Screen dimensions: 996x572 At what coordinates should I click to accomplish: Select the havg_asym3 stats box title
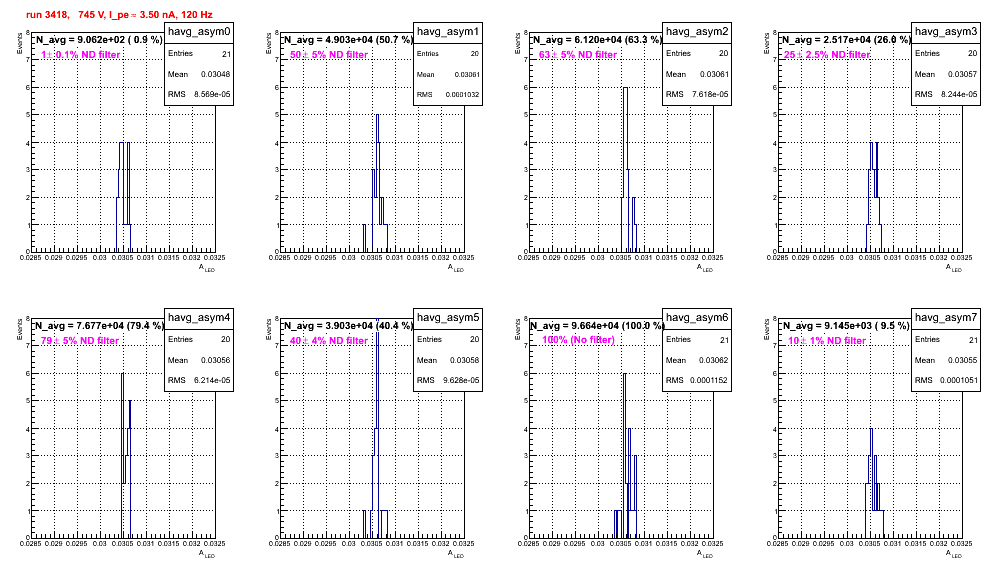946,32
